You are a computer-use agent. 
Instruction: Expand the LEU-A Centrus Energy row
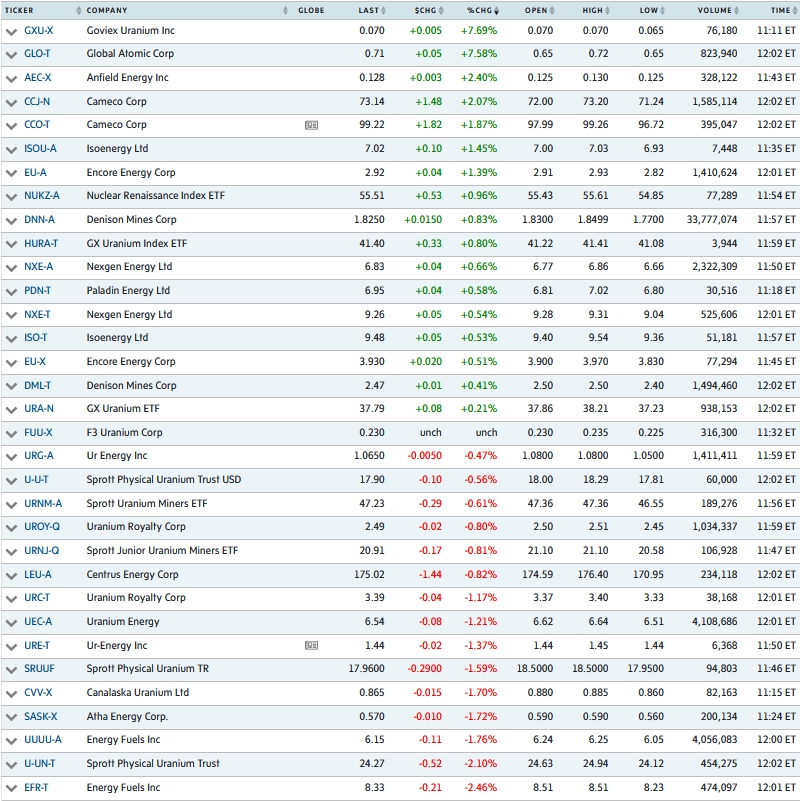[x=11, y=575]
